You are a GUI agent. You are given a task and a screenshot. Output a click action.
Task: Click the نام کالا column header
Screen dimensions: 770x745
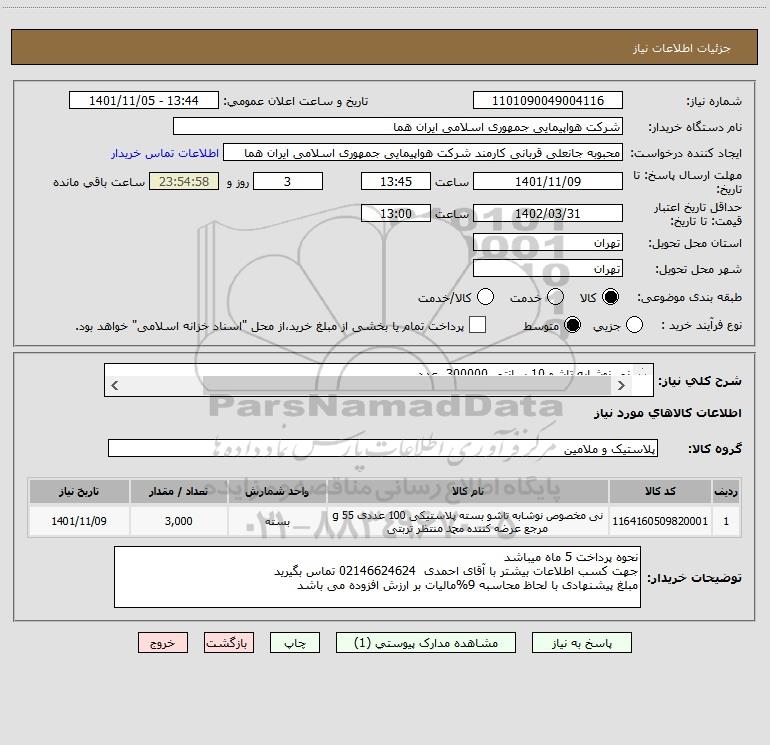468,491
